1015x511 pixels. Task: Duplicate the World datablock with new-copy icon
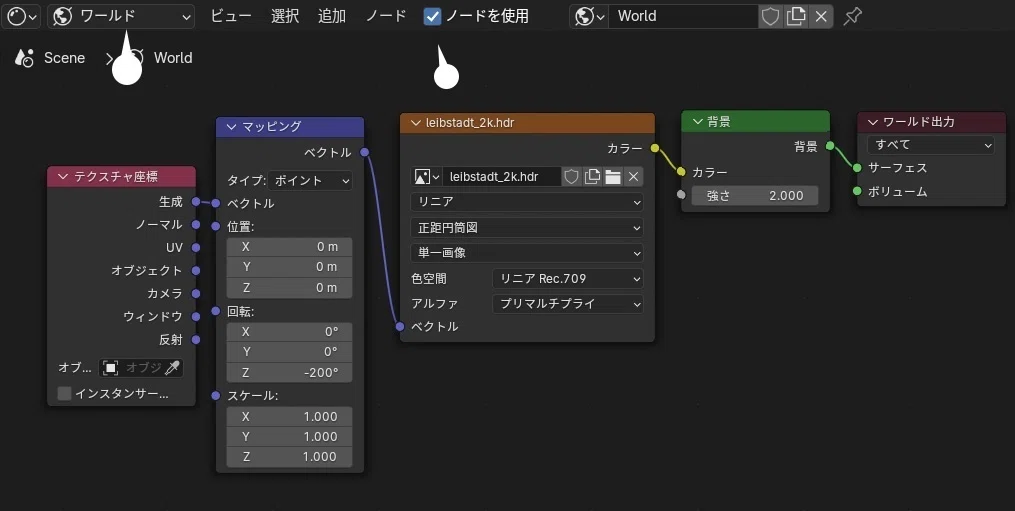[x=796, y=16]
